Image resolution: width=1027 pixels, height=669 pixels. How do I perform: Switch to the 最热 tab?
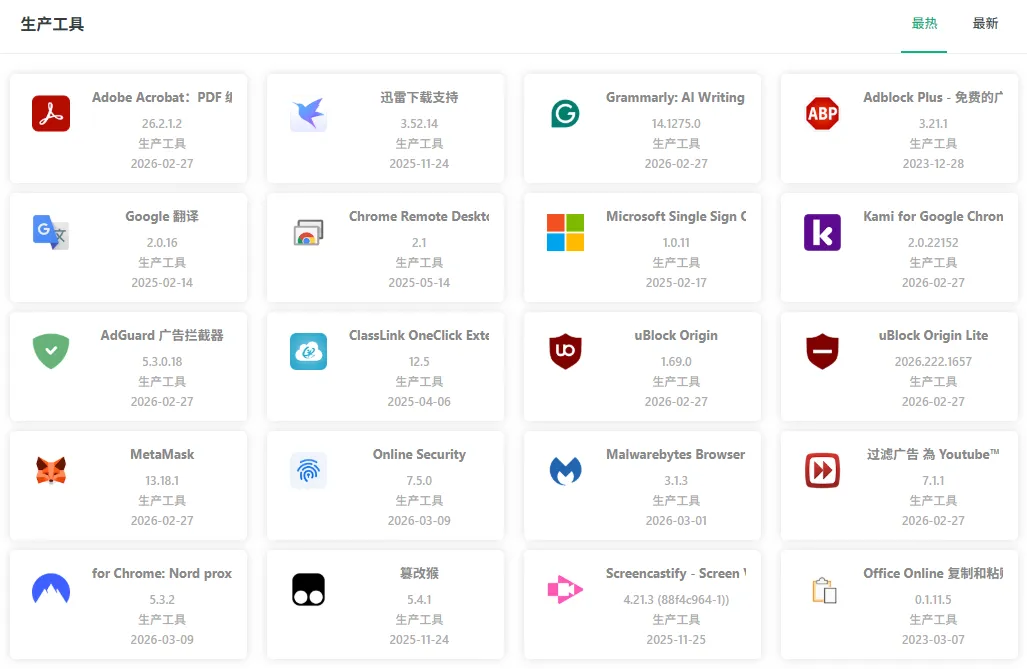click(924, 24)
